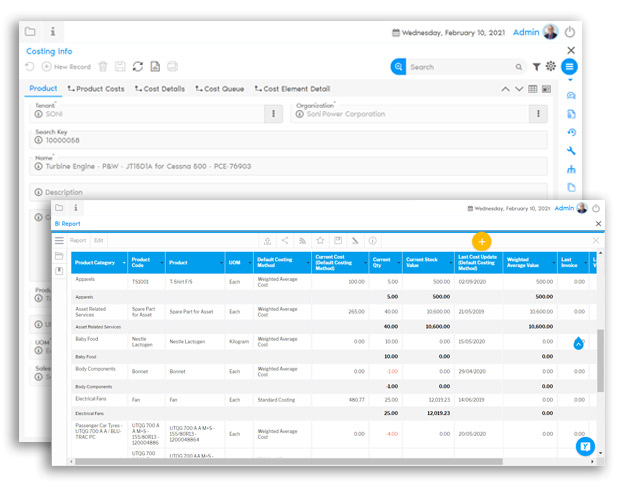Switch to the Product Costs tab
The height and width of the screenshot is (486, 624).
tap(96, 89)
